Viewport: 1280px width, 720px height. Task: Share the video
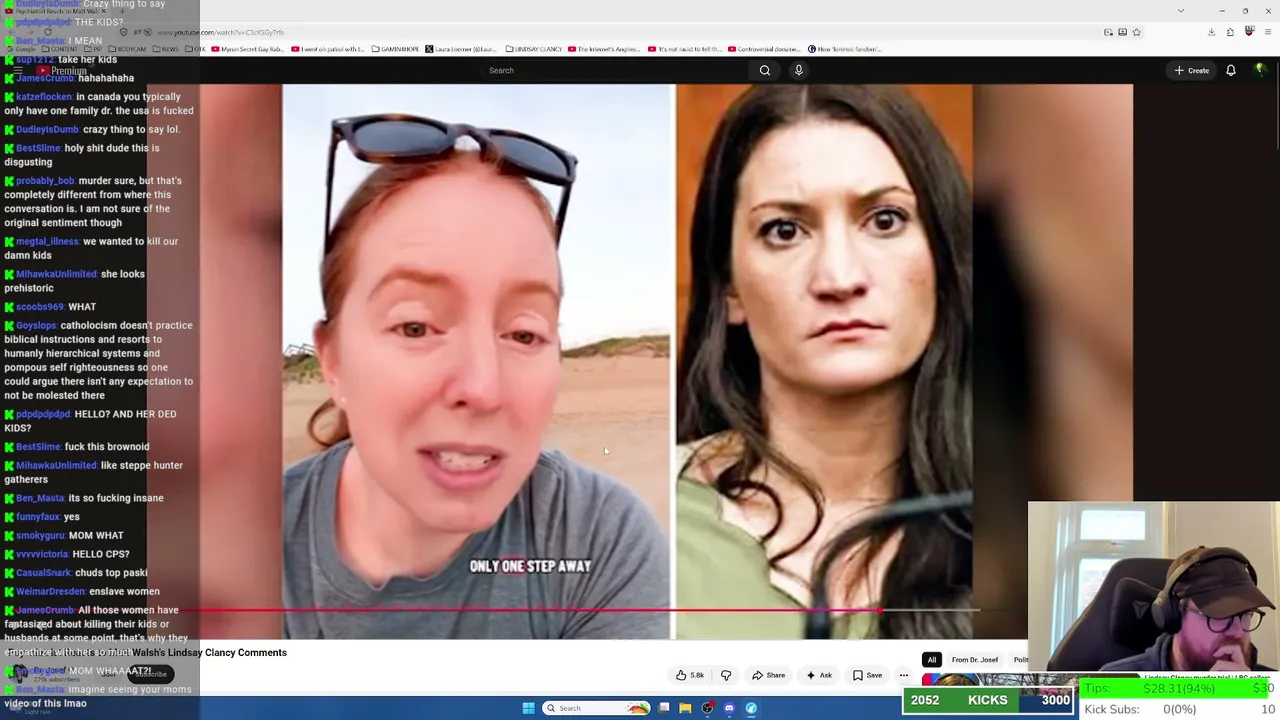click(769, 675)
